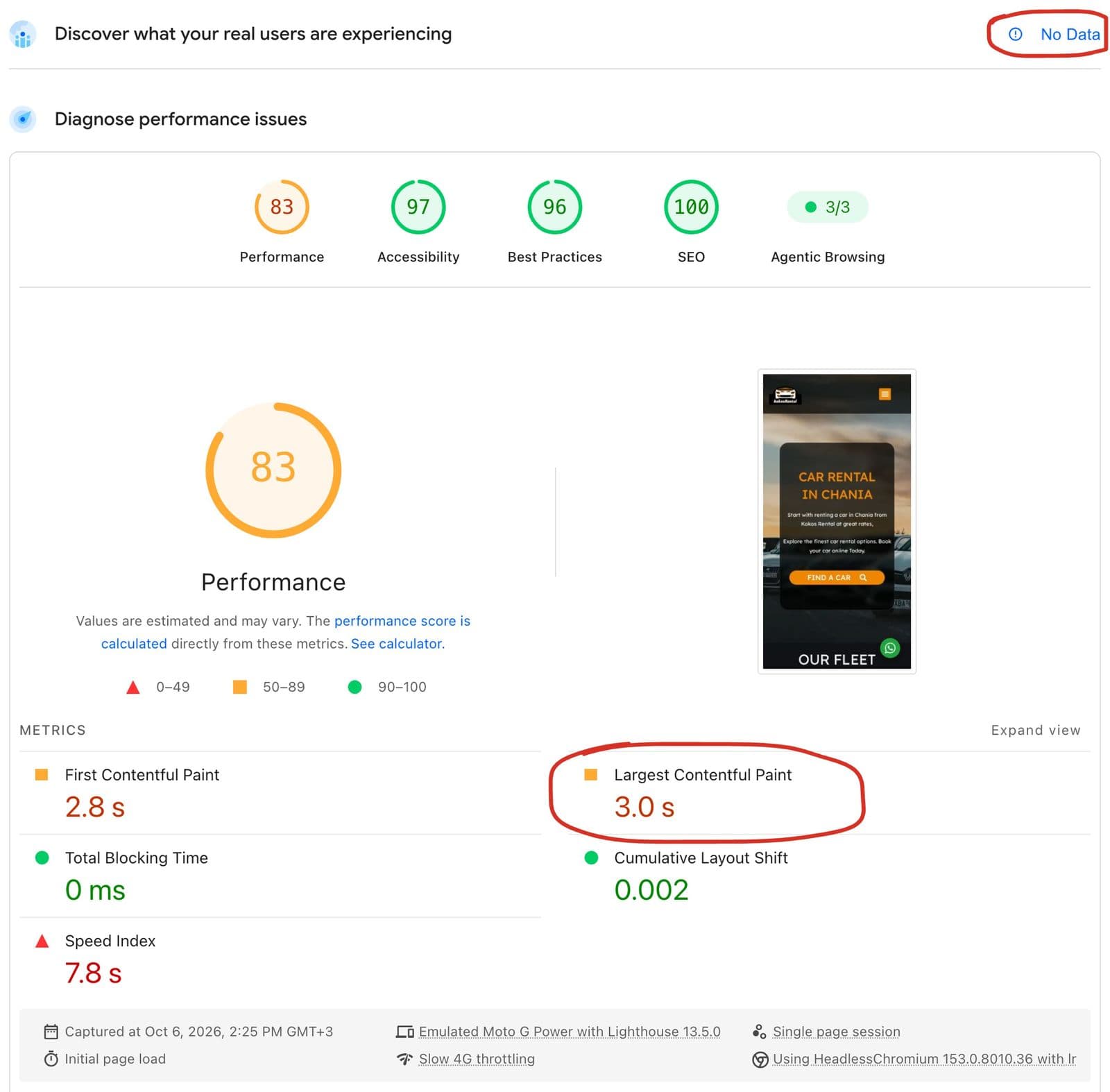Click the device icon beside Emulated Moto G Power
This screenshot has height=1092, width=1110.
coord(404,1032)
